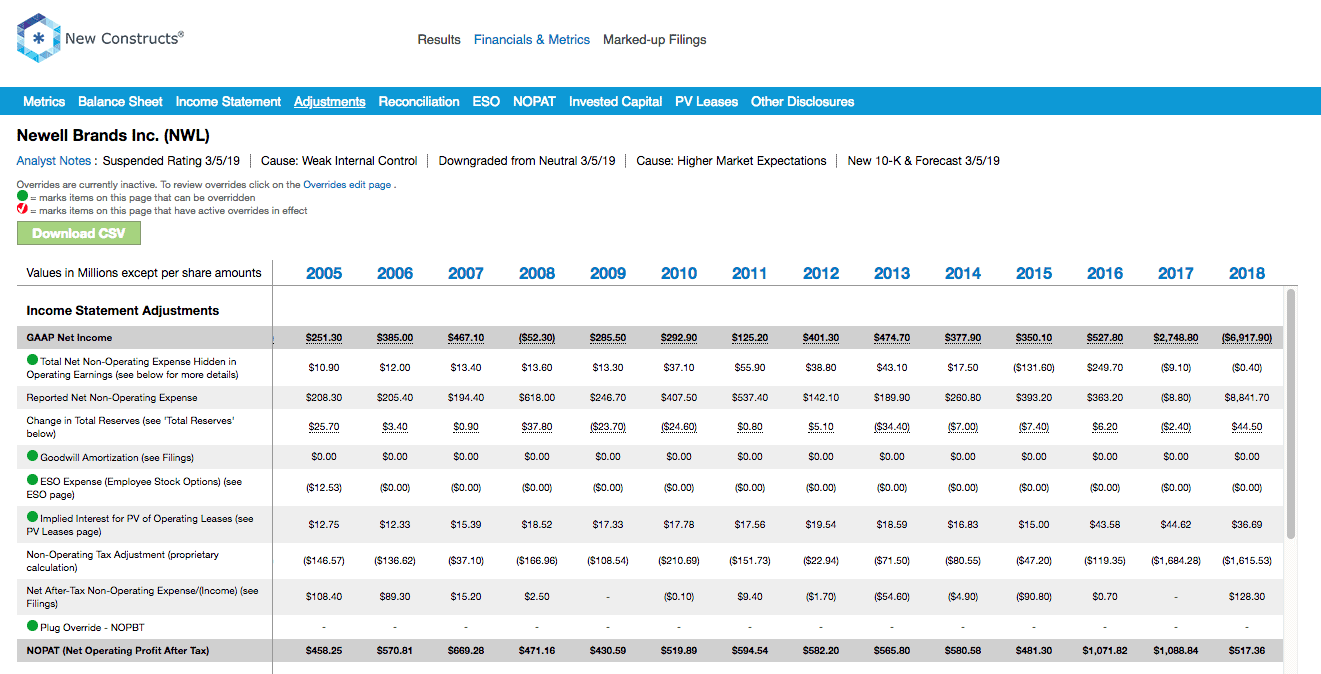
Task: Open the Marked-up Filings tab
Action: pos(655,40)
